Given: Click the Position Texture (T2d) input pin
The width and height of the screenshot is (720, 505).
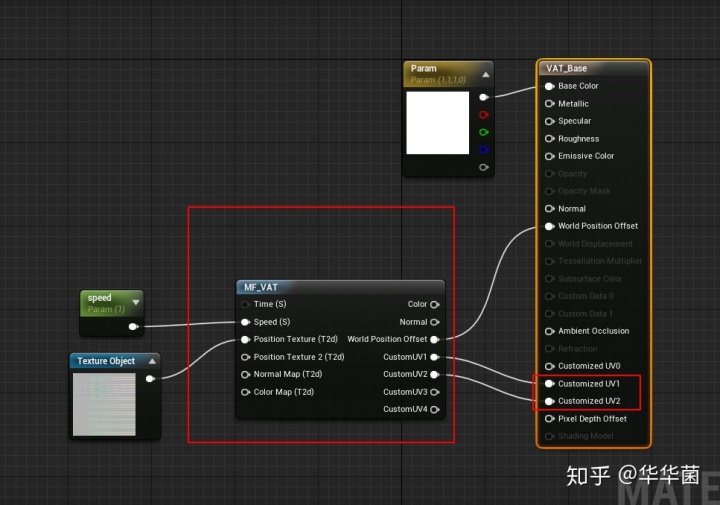Looking at the screenshot, I should click(245, 340).
